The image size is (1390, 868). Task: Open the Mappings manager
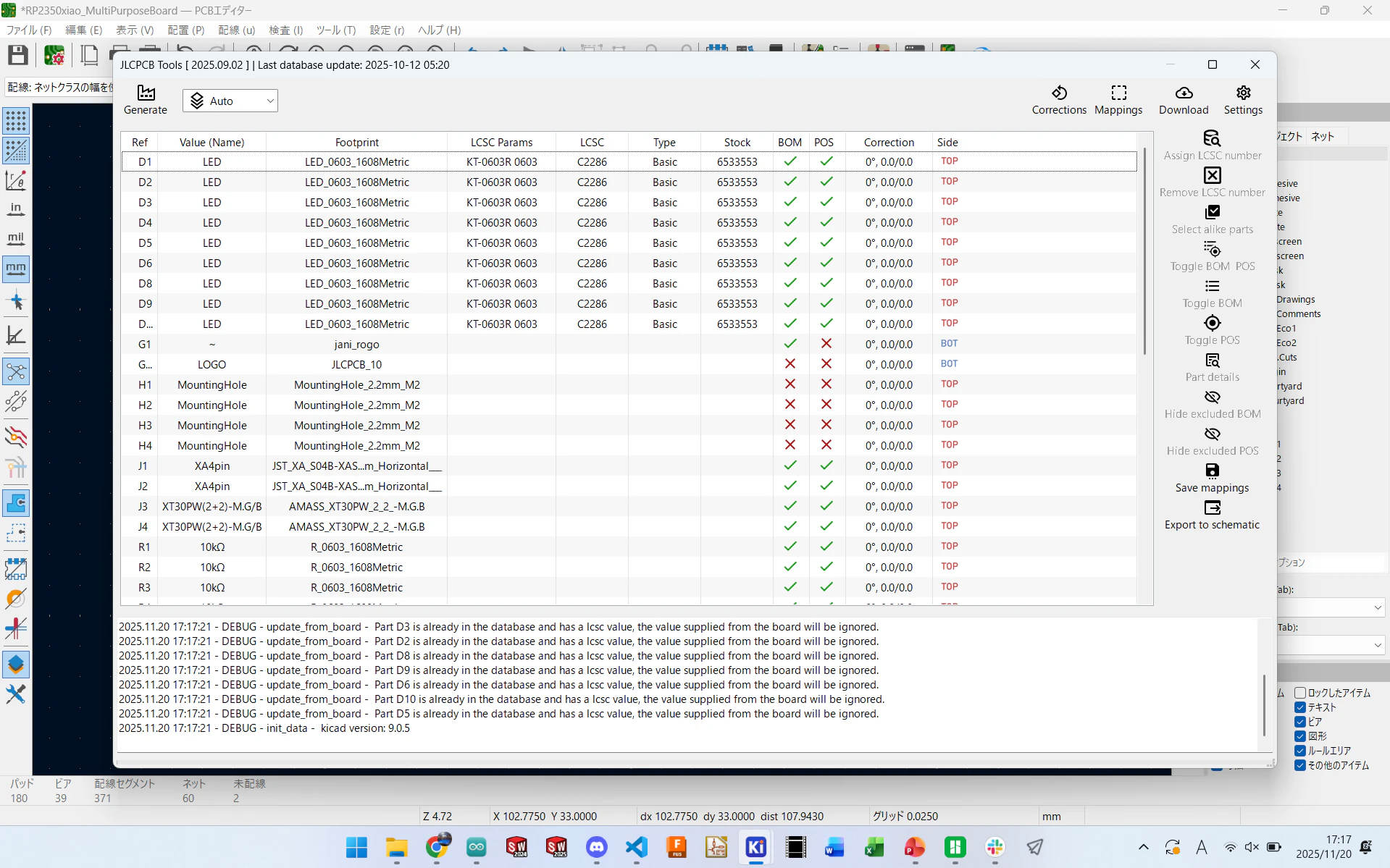[x=1118, y=100]
